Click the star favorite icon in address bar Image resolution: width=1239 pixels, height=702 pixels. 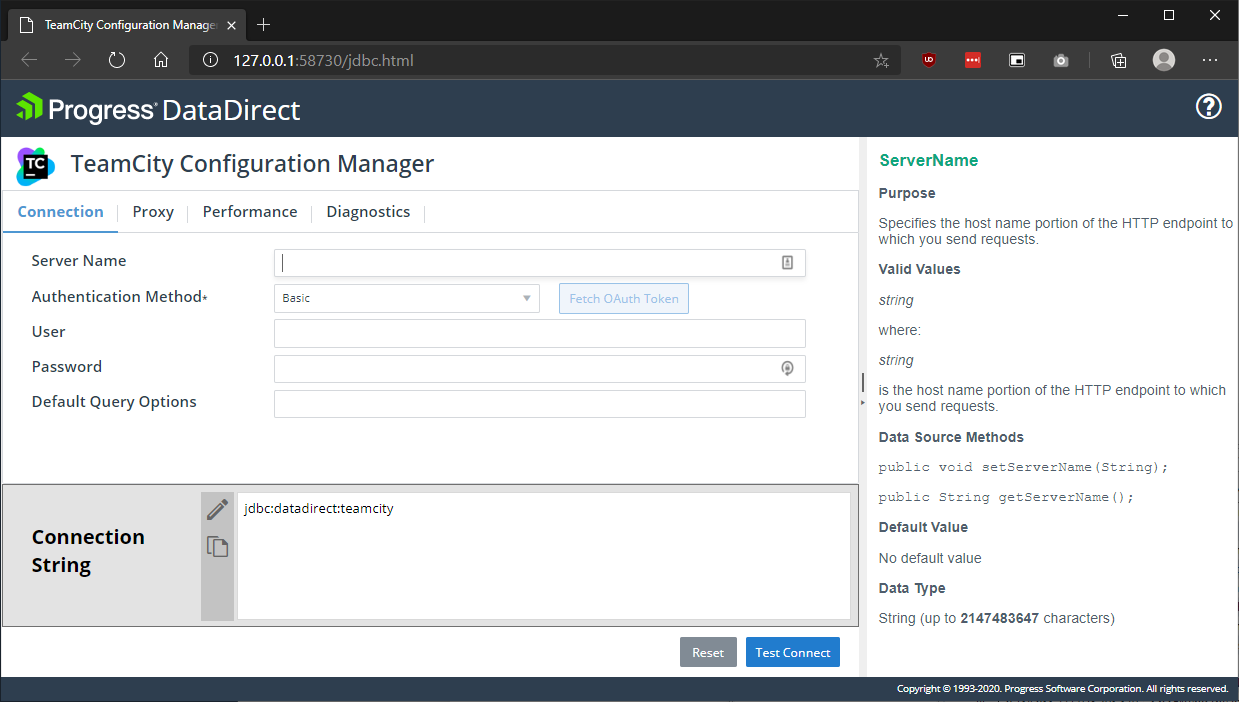tap(880, 61)
